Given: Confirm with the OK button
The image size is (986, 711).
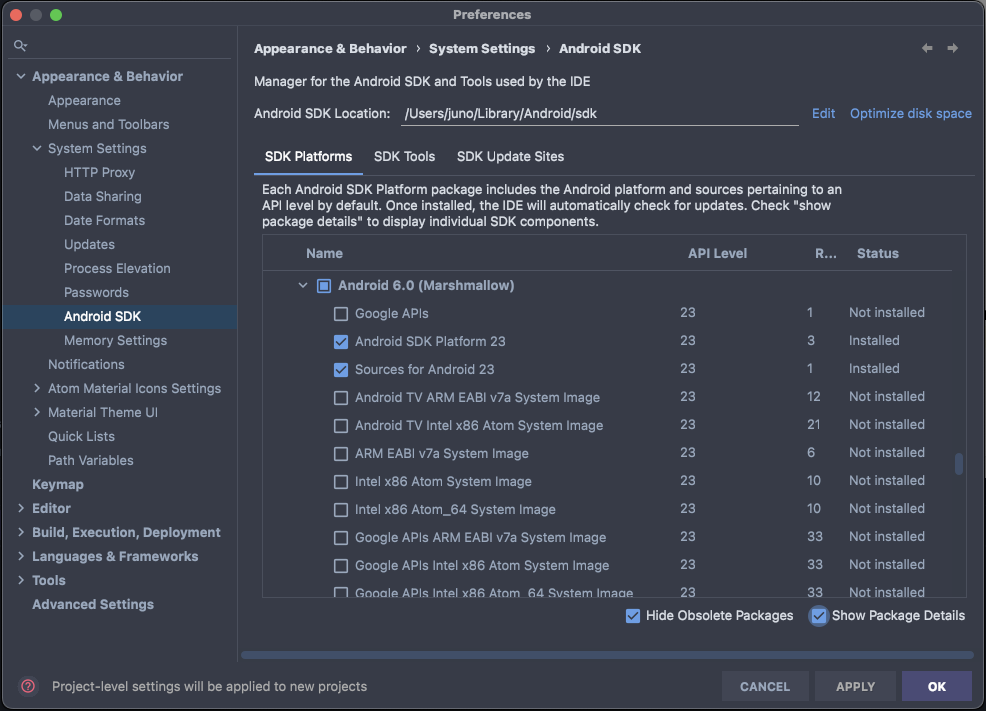Looking at the screenshot, I should click(936, 686).
